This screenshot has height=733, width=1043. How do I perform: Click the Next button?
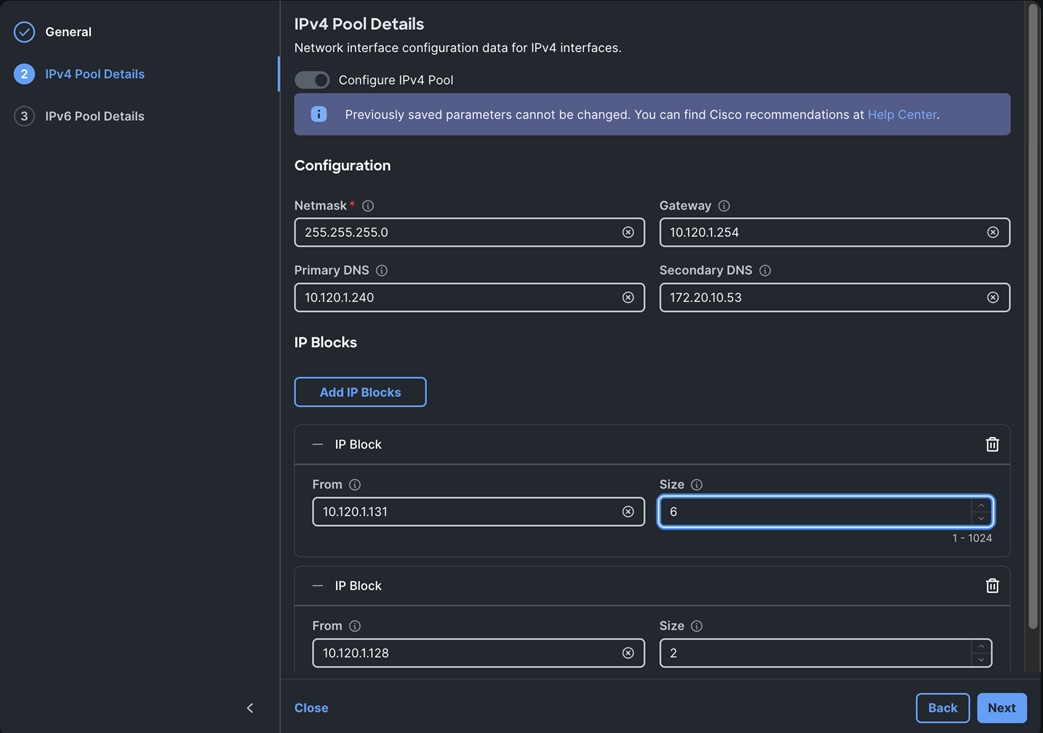(x=1002, y=708)
